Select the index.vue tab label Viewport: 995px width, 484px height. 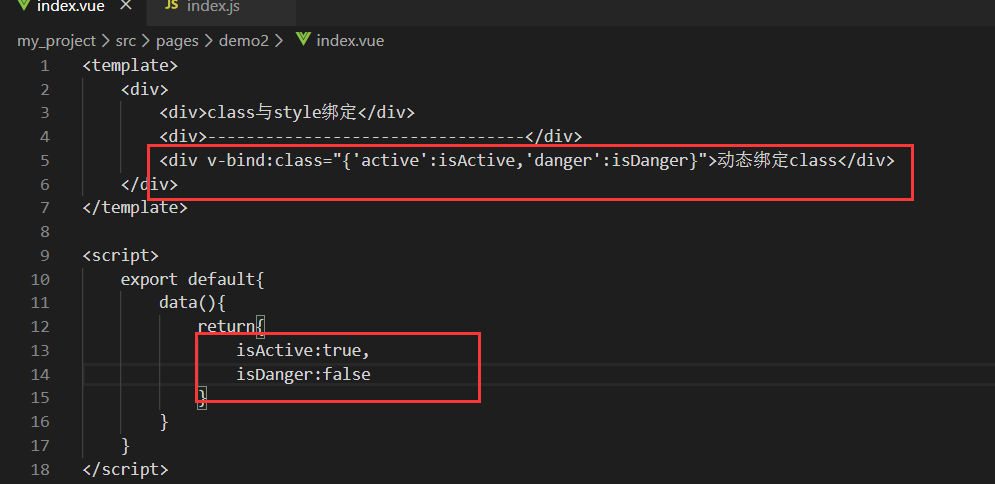70,7
